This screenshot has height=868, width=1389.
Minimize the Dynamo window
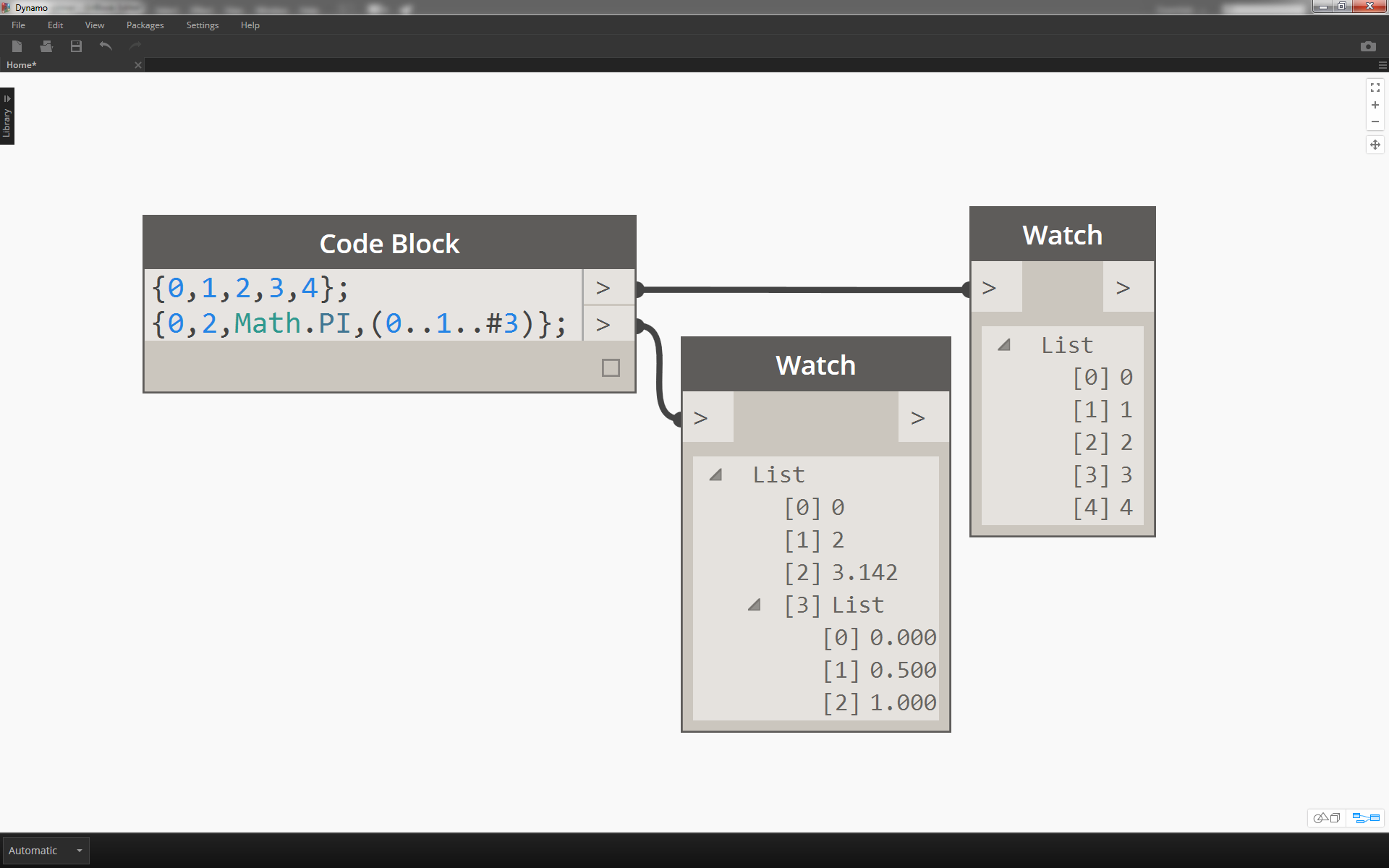point(1322,7)
